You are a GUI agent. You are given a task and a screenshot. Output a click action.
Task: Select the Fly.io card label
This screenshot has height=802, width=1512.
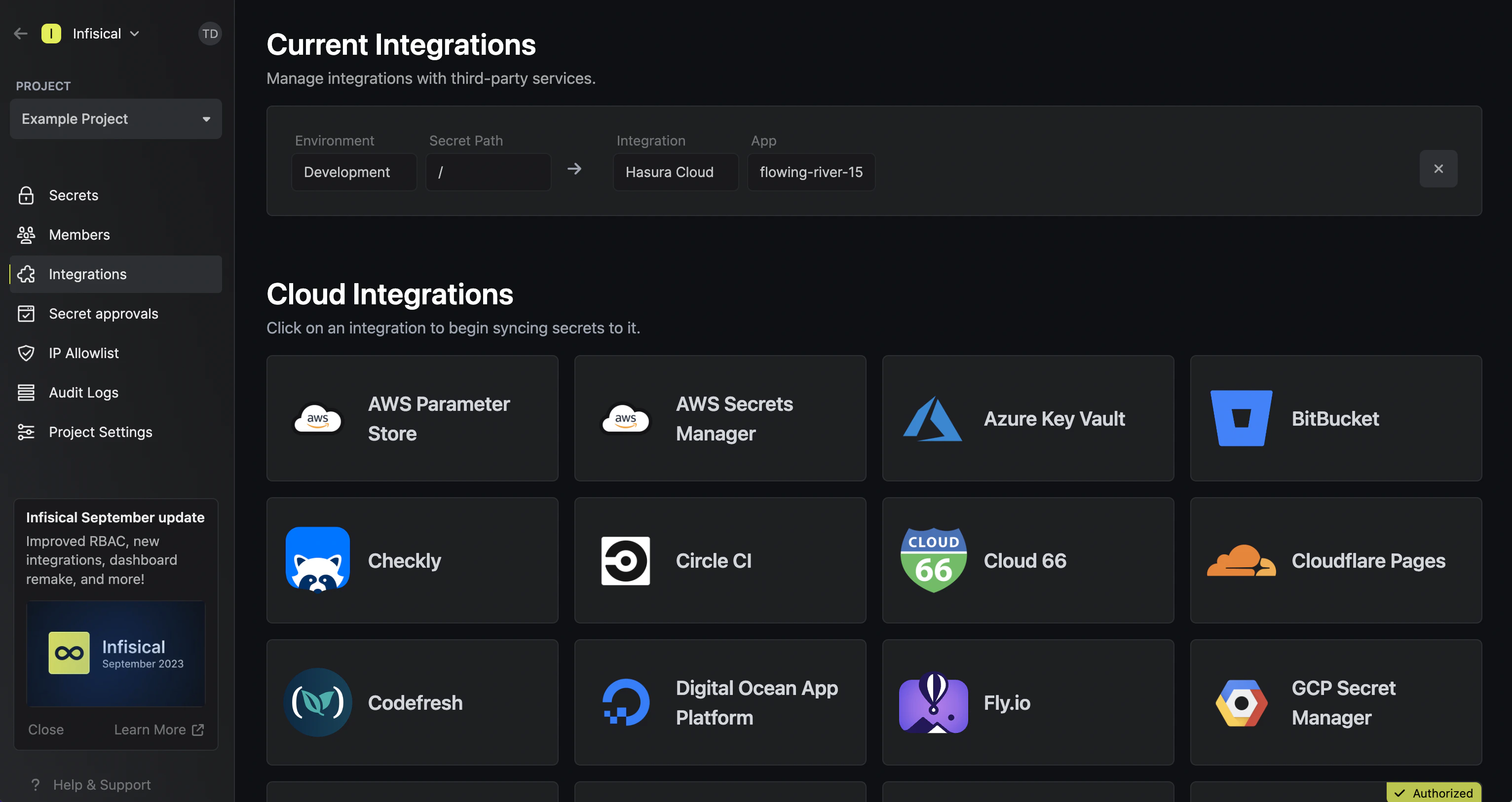1007,703
